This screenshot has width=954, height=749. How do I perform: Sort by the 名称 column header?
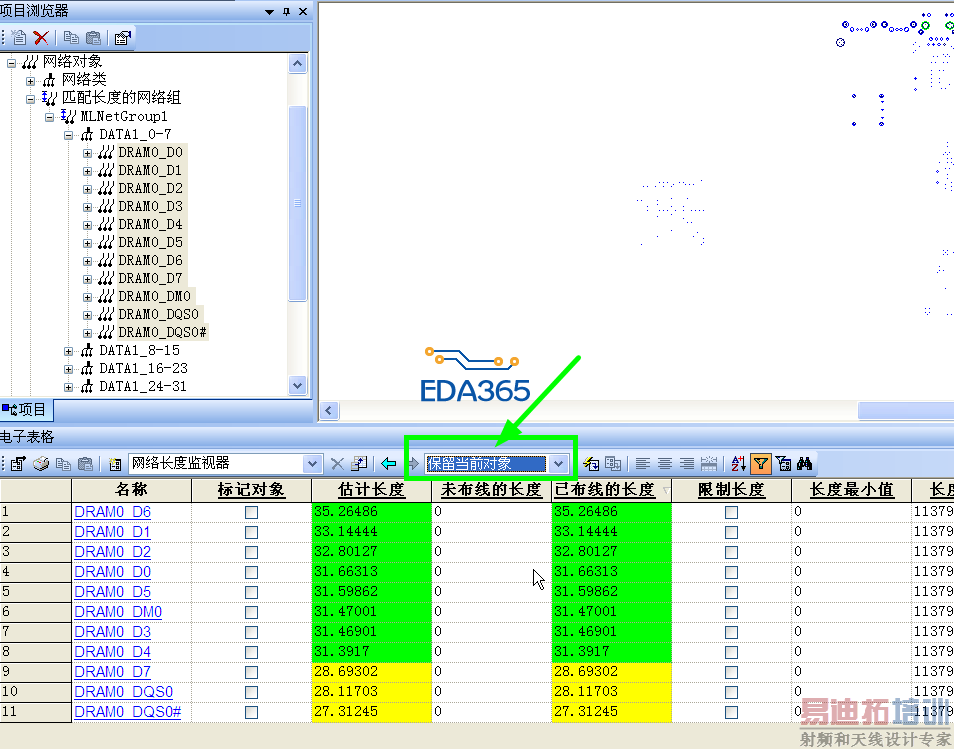click(131, 490)
